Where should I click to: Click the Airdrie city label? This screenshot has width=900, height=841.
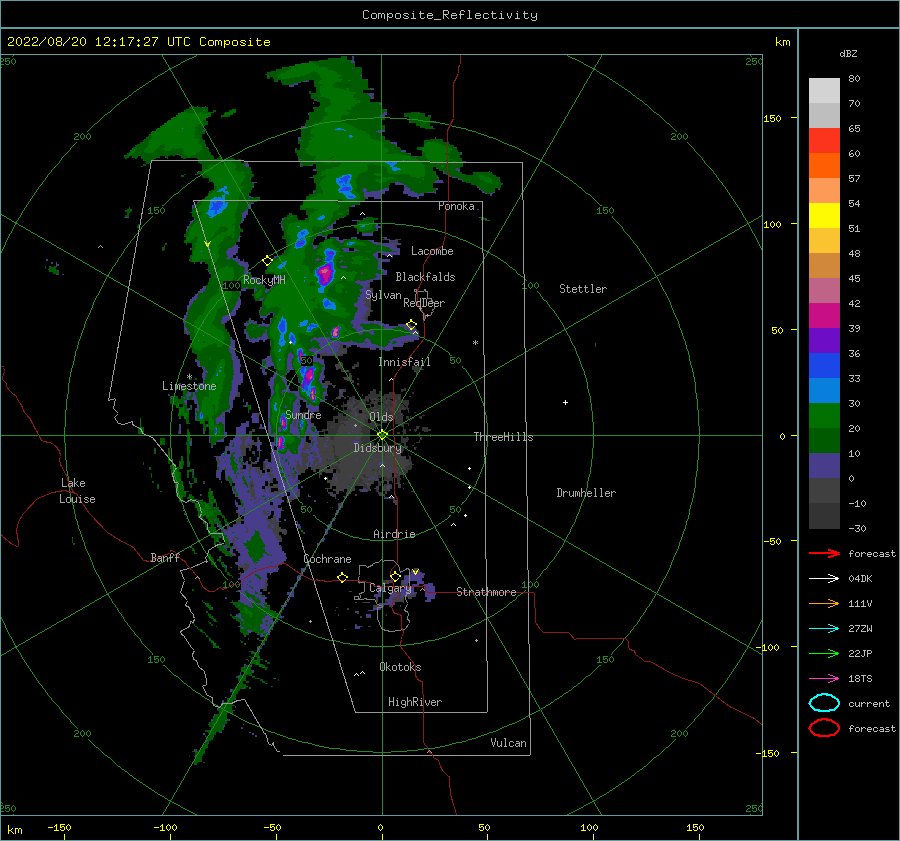[x=394, y=534]
